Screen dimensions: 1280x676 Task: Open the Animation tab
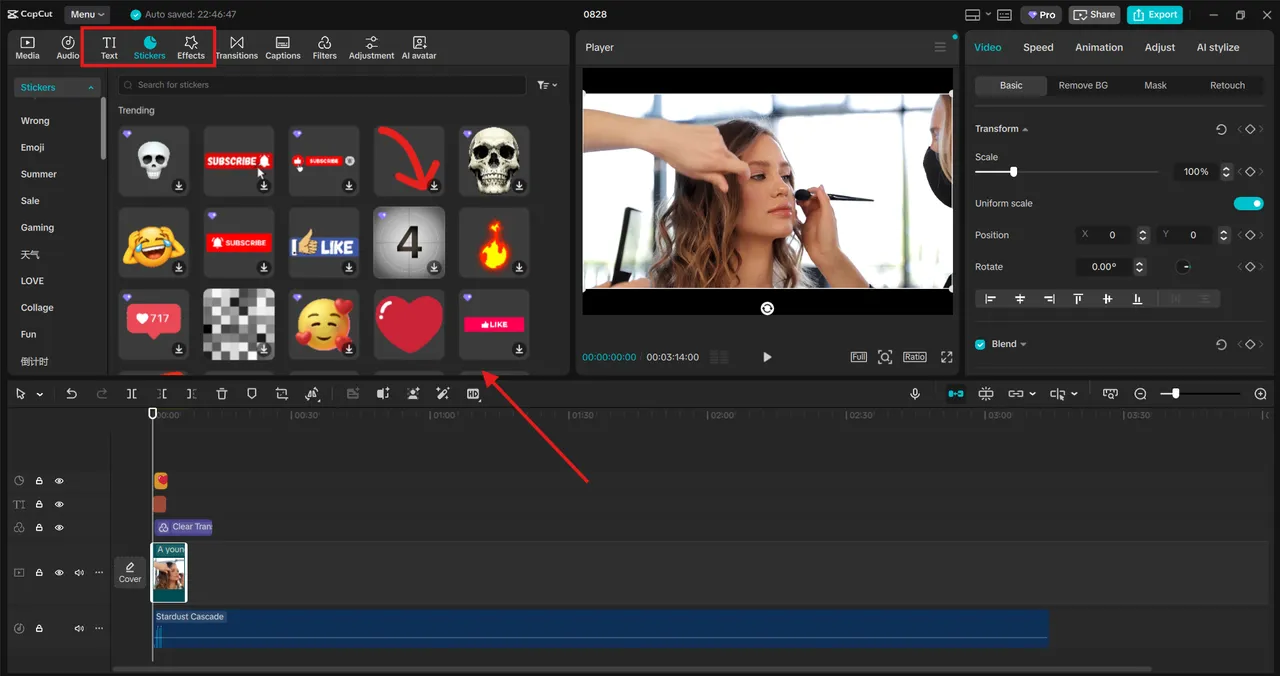(1098, 47)
